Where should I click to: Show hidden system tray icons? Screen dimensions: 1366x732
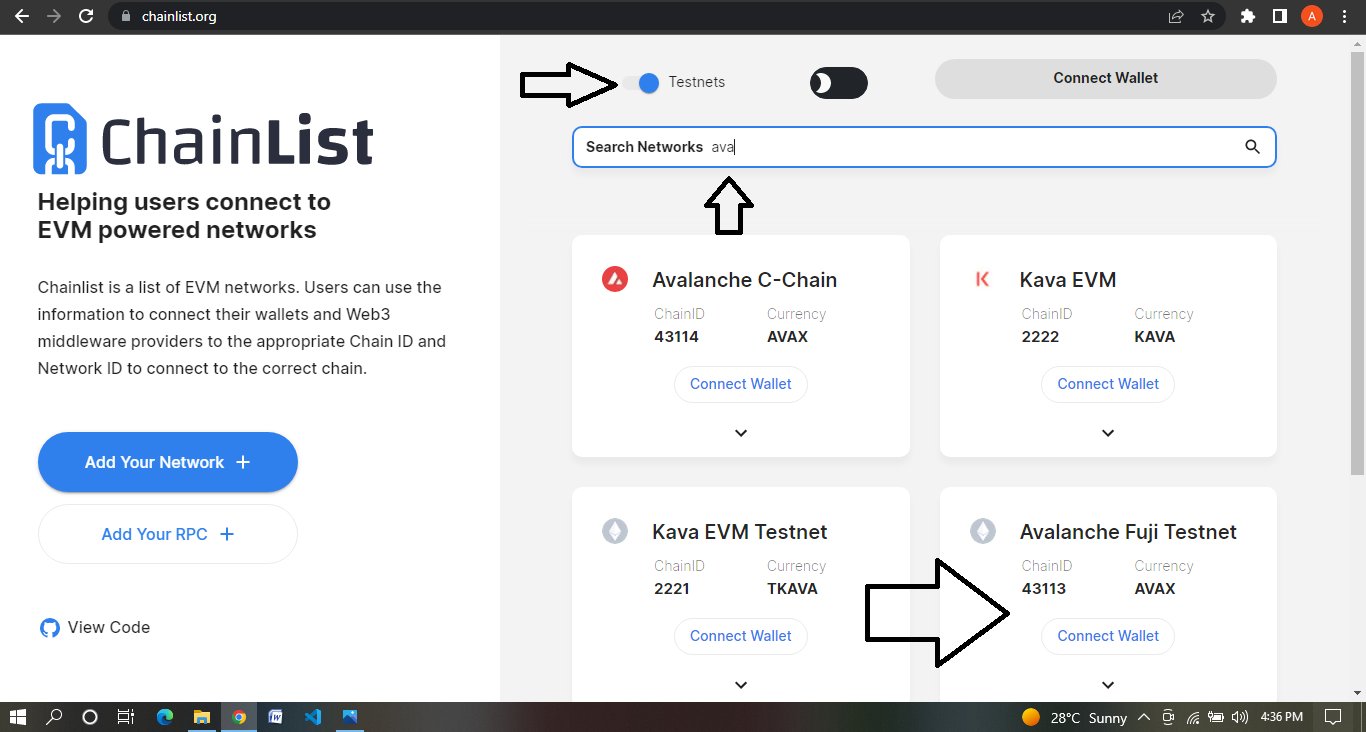click(1143, 717)
